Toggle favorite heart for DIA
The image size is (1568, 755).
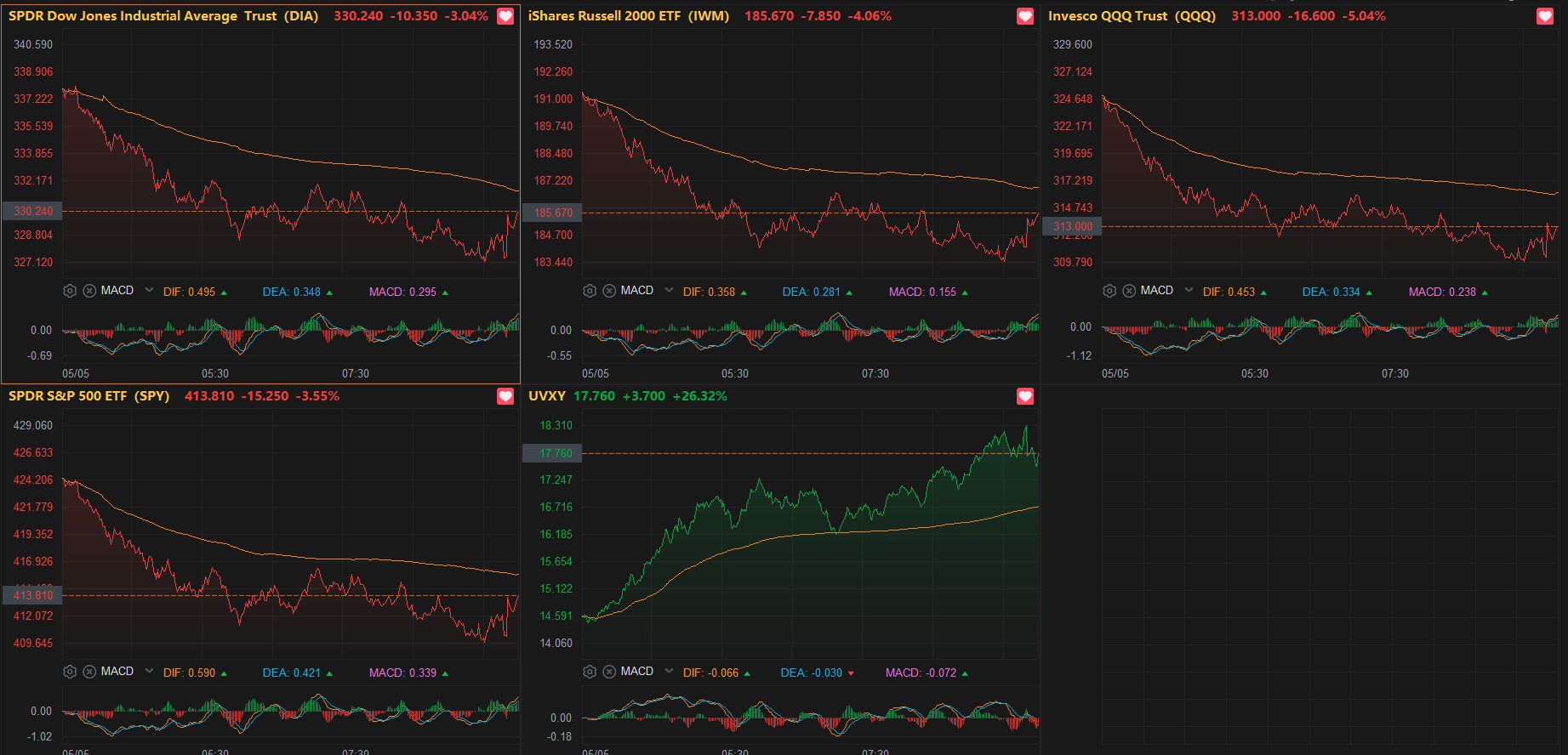(505, 16)
